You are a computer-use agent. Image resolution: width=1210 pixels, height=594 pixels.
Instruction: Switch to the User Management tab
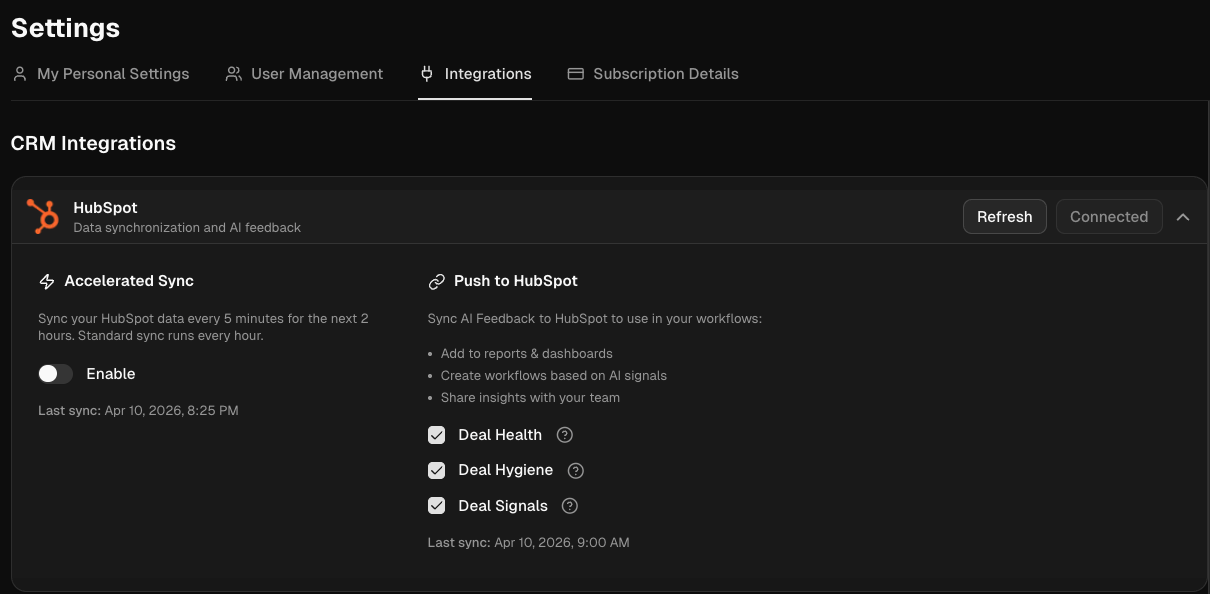(316, 74)
